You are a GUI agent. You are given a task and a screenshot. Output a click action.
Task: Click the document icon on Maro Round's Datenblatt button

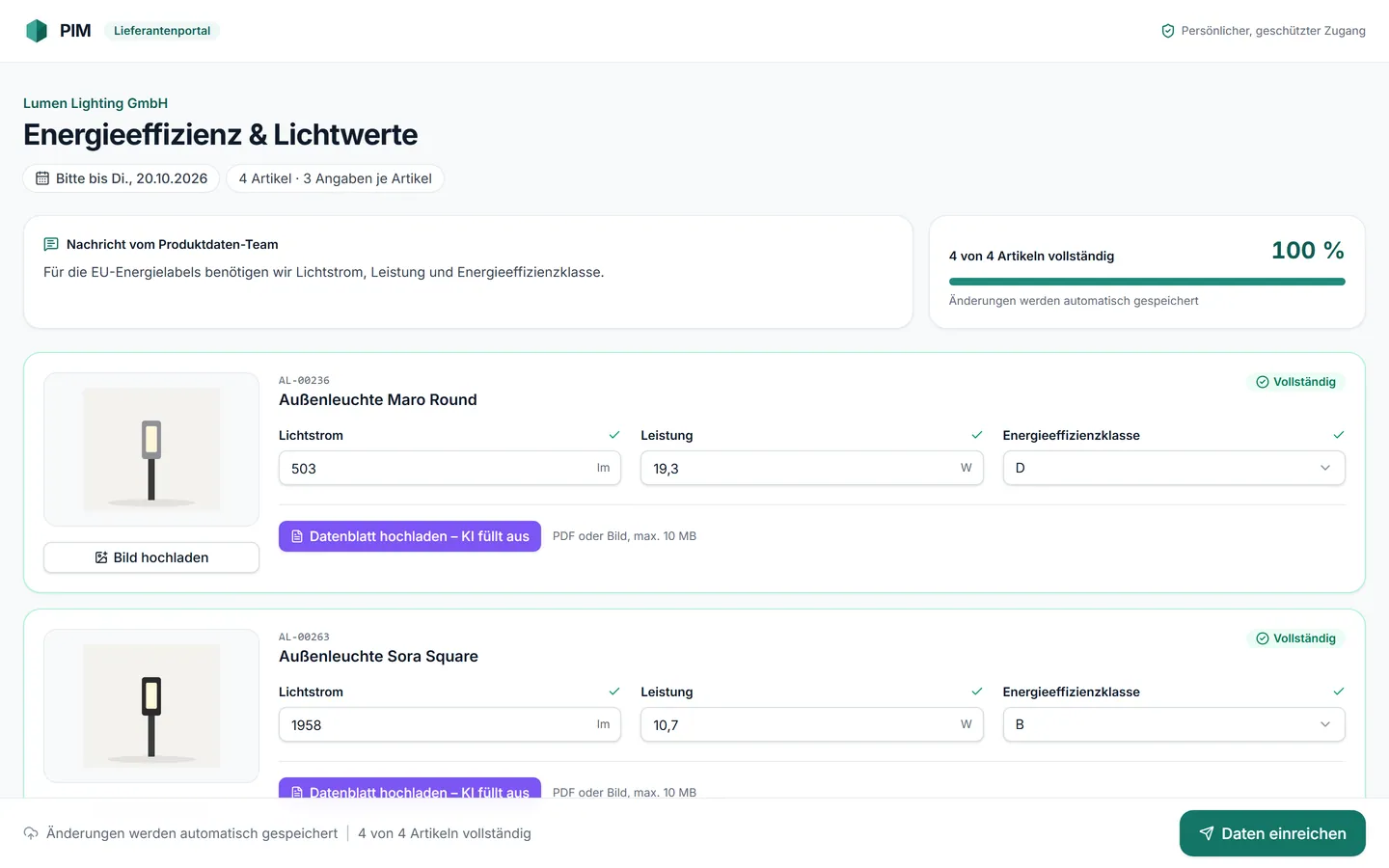(x=297, y=536)
